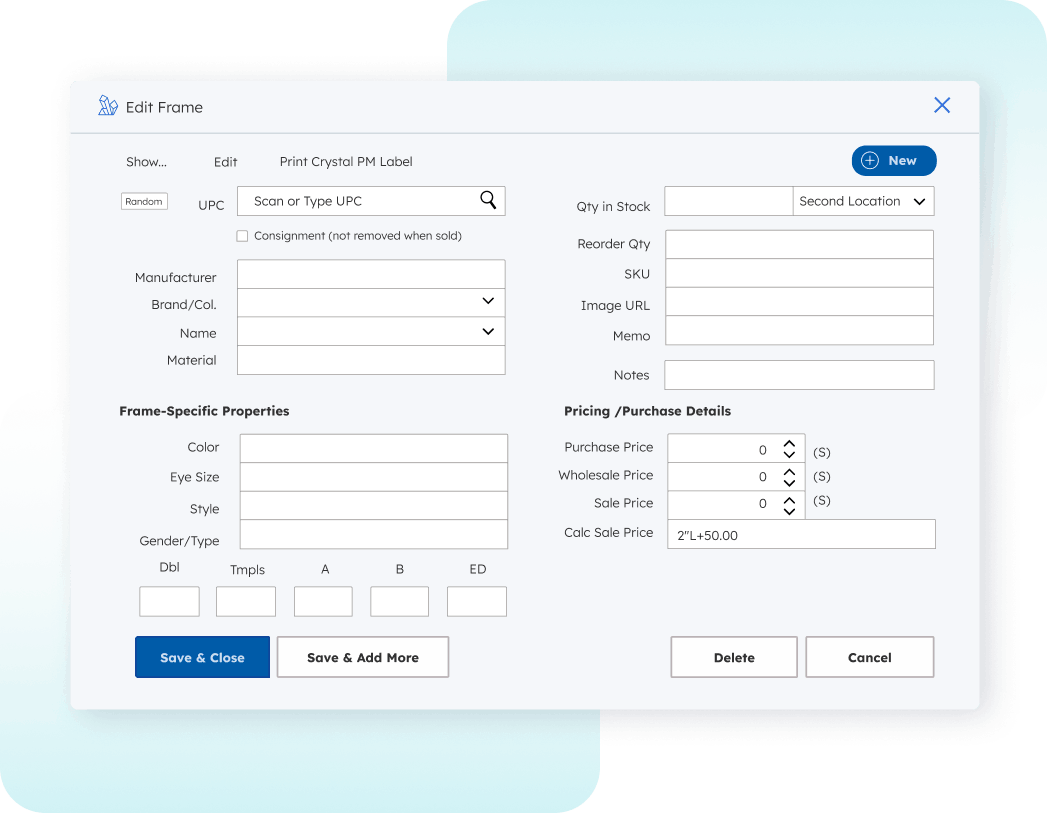Focus the Scan or Type UPC field
Screen dimensions: 1047x813
360,201
